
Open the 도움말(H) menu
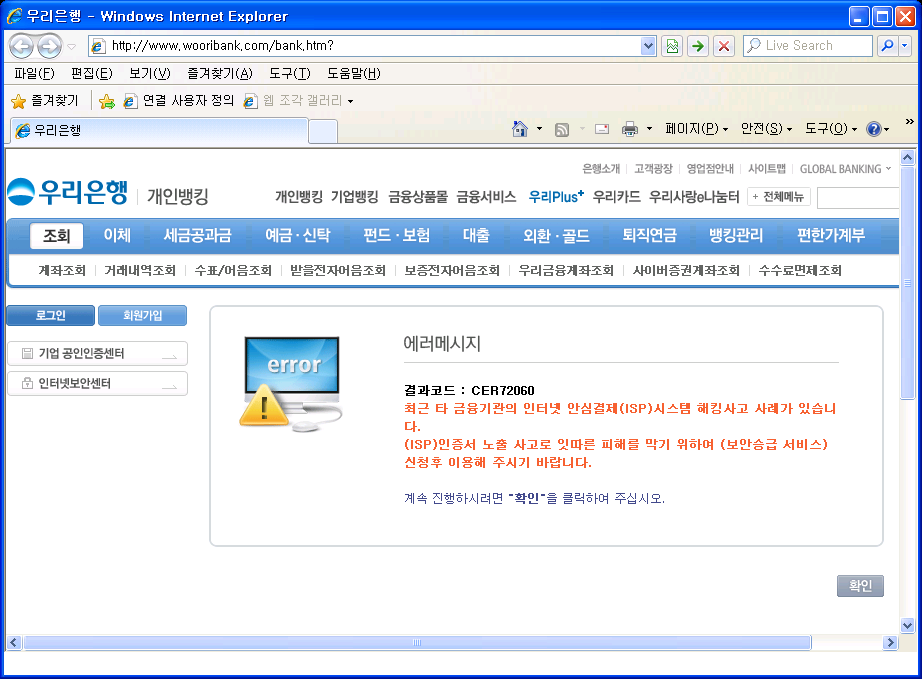click(354, 73)
